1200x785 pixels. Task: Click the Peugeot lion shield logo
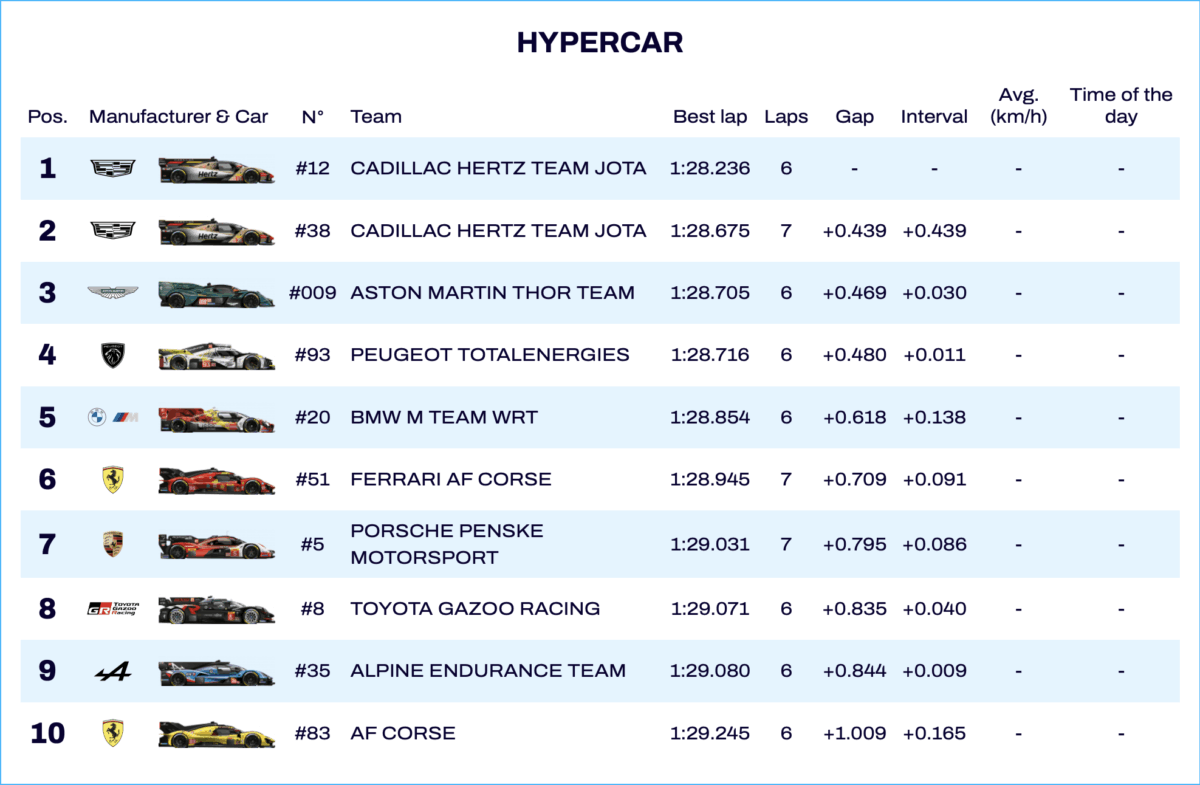(113, 355)
